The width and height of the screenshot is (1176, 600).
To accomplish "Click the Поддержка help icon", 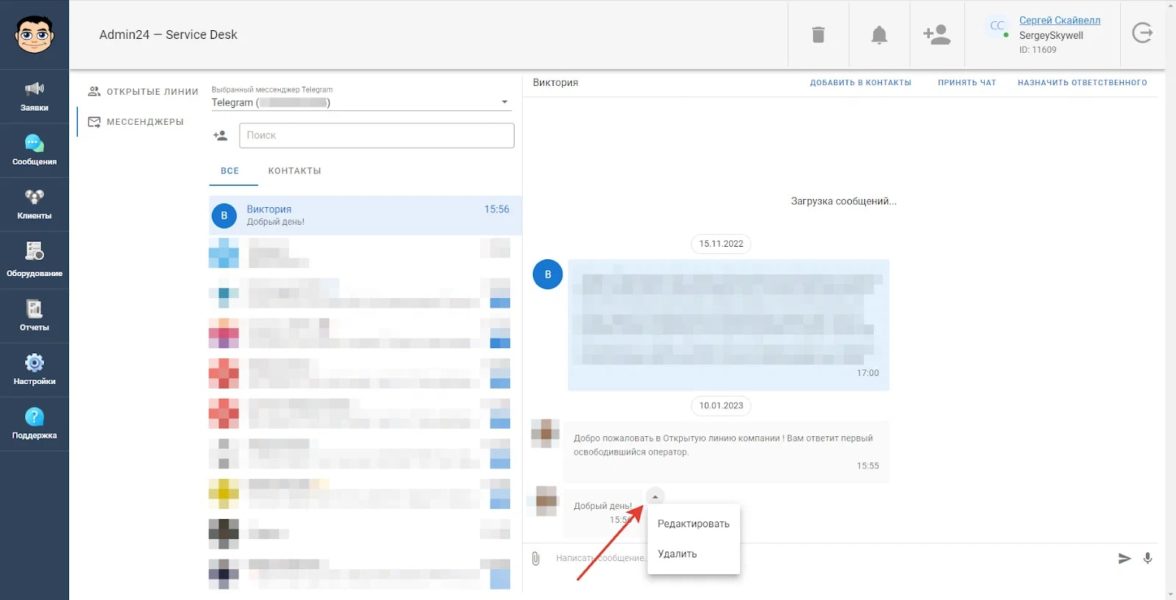I will click(34, 423).
